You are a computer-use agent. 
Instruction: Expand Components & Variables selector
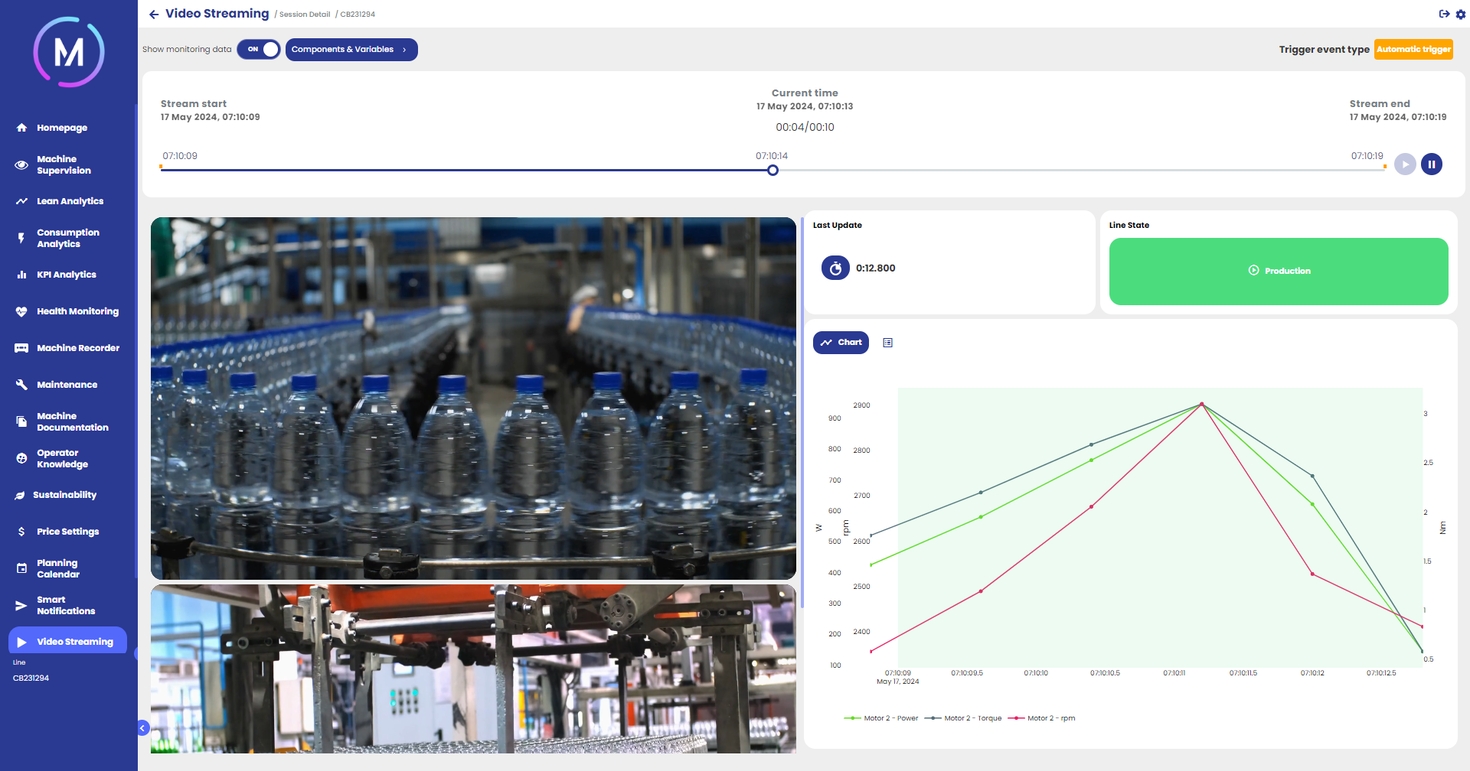coord(351,49)
